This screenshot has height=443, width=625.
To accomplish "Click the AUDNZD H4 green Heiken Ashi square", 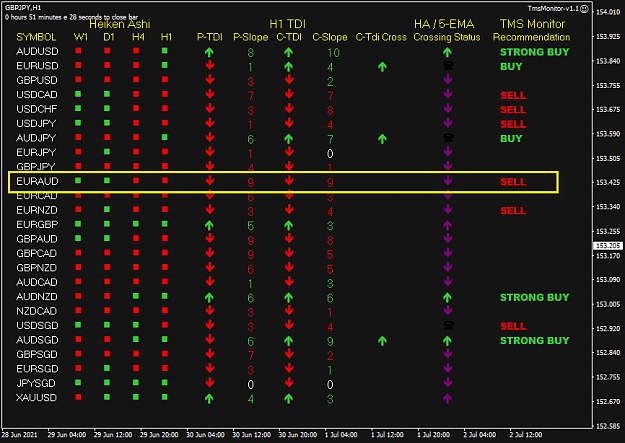I will (136, 296).
